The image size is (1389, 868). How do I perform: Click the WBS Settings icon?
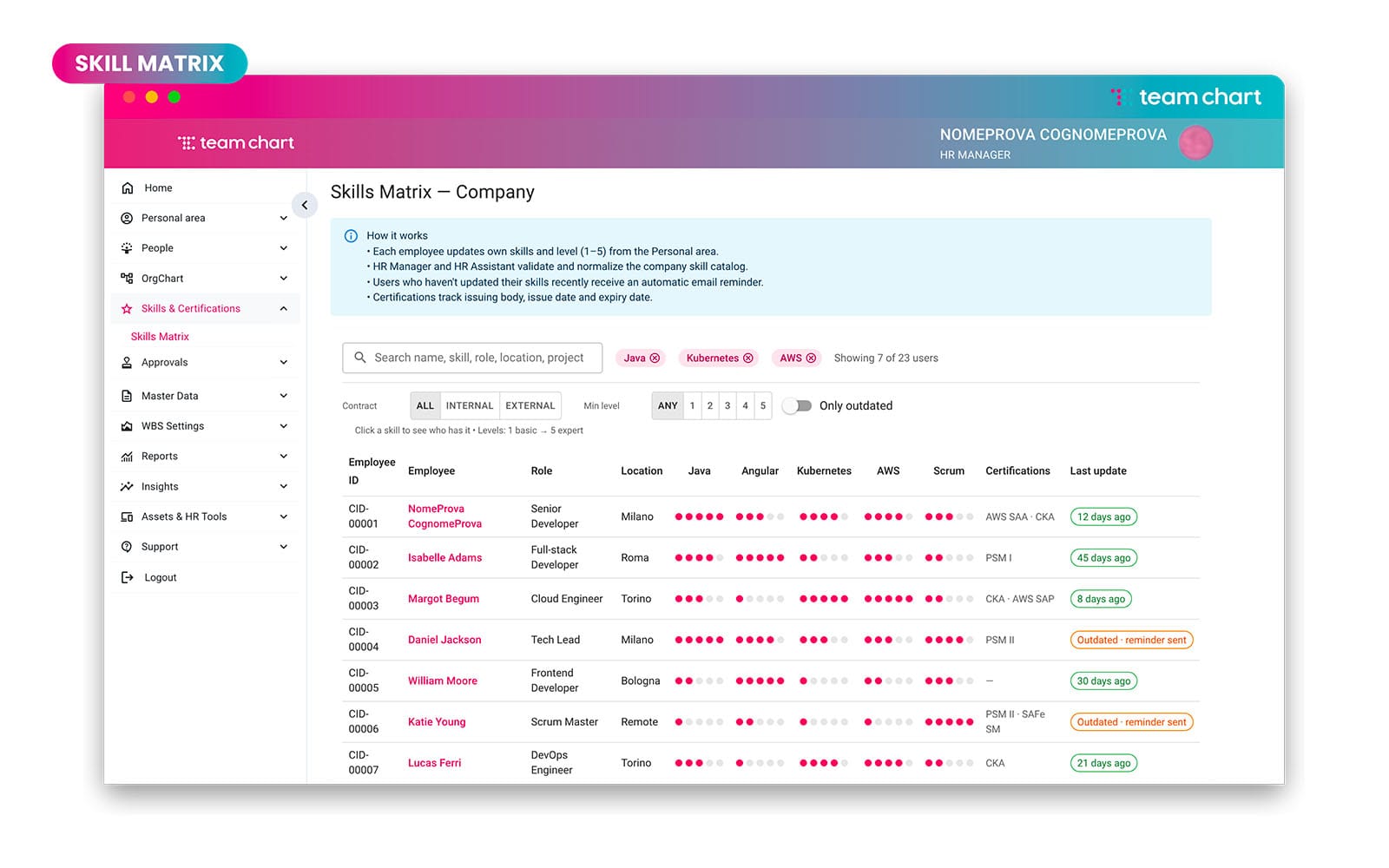pos(127,426)
